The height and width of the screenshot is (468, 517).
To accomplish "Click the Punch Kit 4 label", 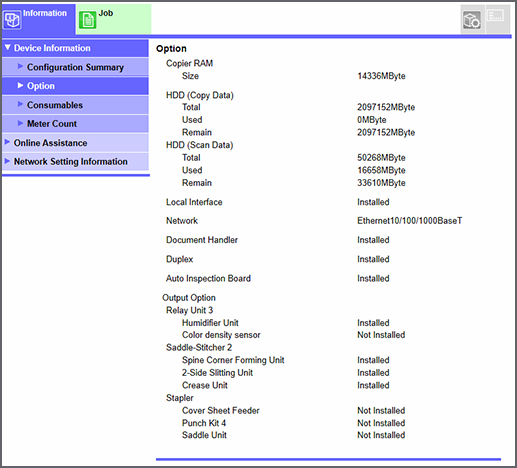I will 204,423.
